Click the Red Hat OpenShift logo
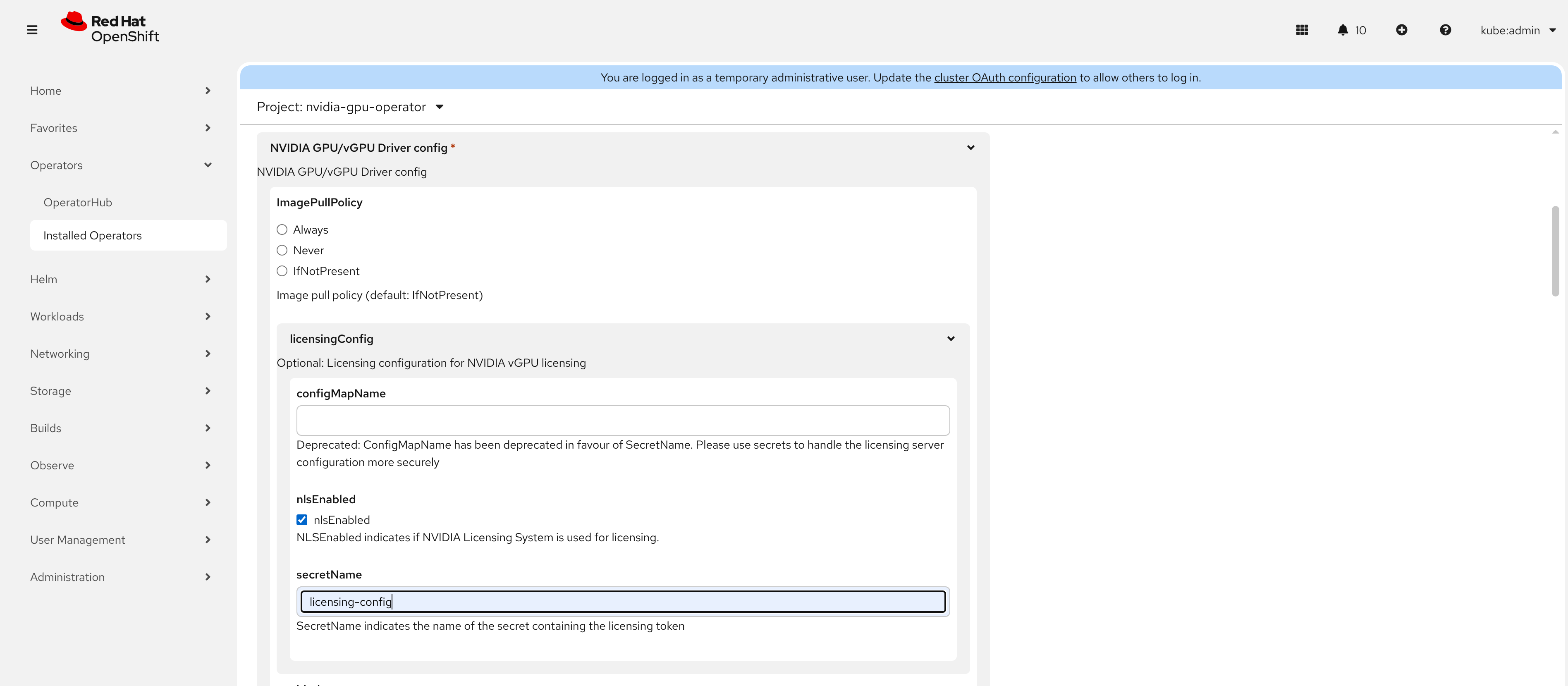 point(110,28)
